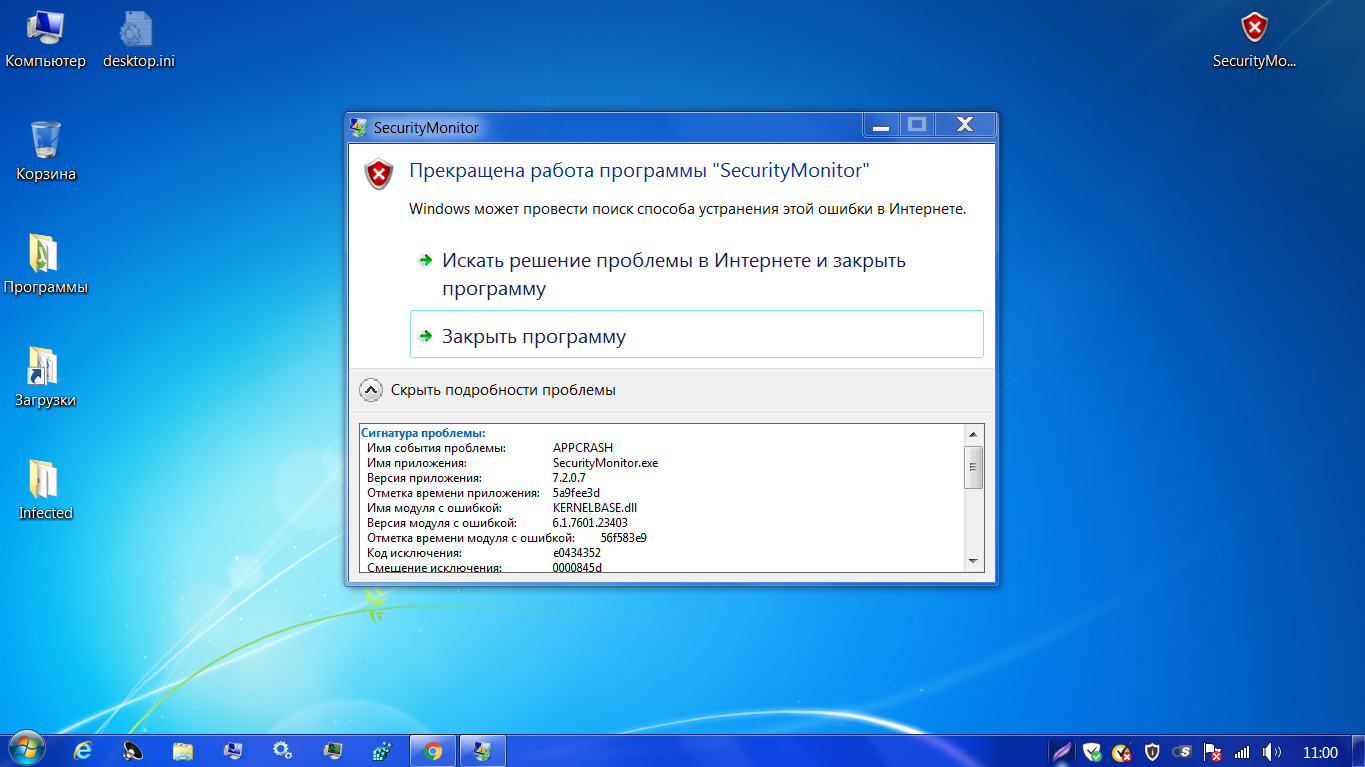The width and height of the screenshot is (1365, 767).
Task: Open Action Center flag with red X
Action: 1212,752
